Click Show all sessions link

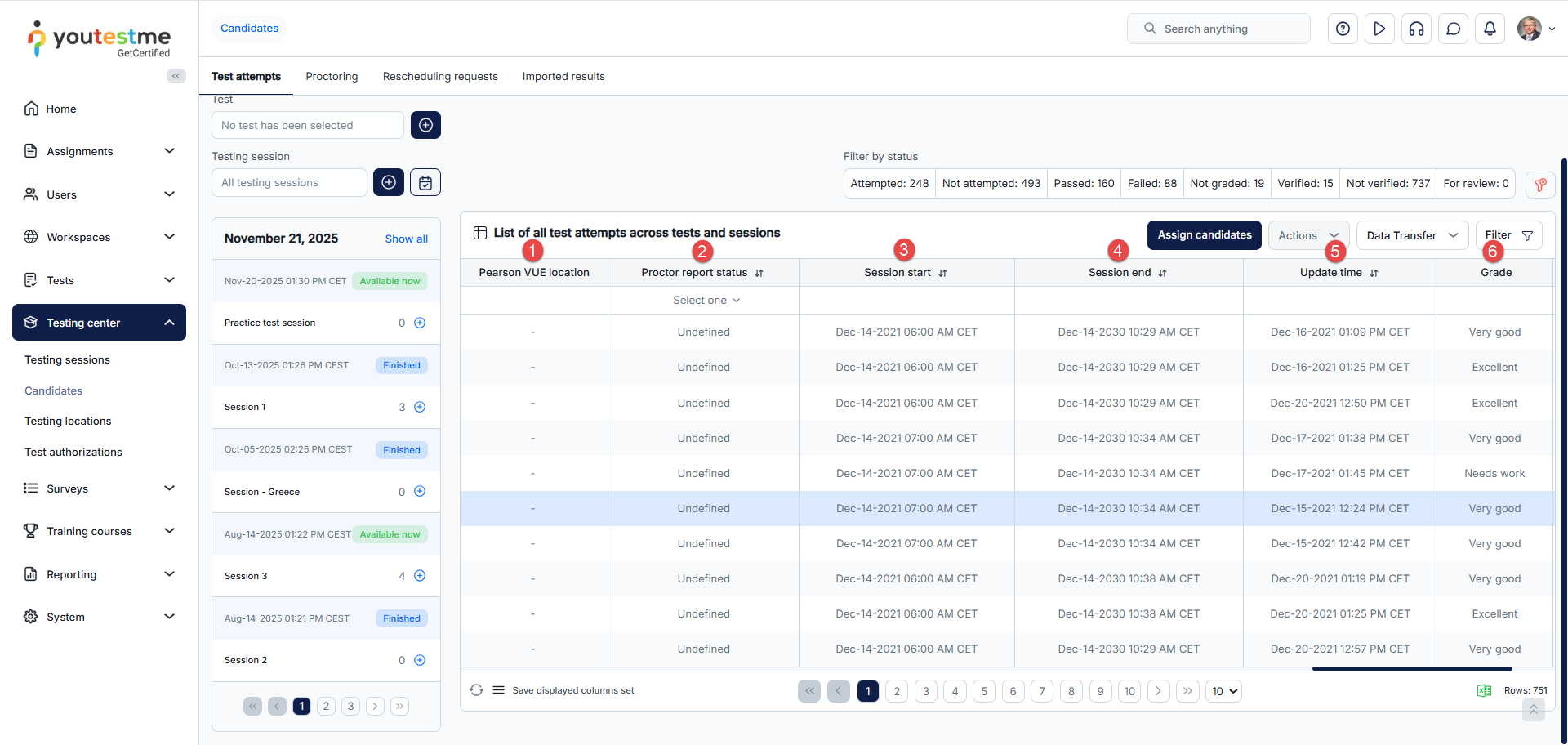pyautogui.click(x=406, y=239)
